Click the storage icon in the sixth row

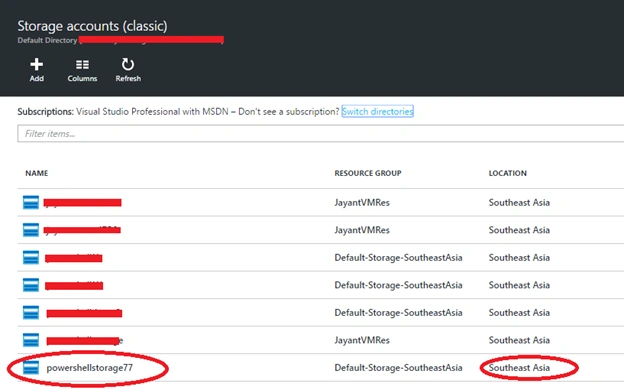tap(31, 340)
